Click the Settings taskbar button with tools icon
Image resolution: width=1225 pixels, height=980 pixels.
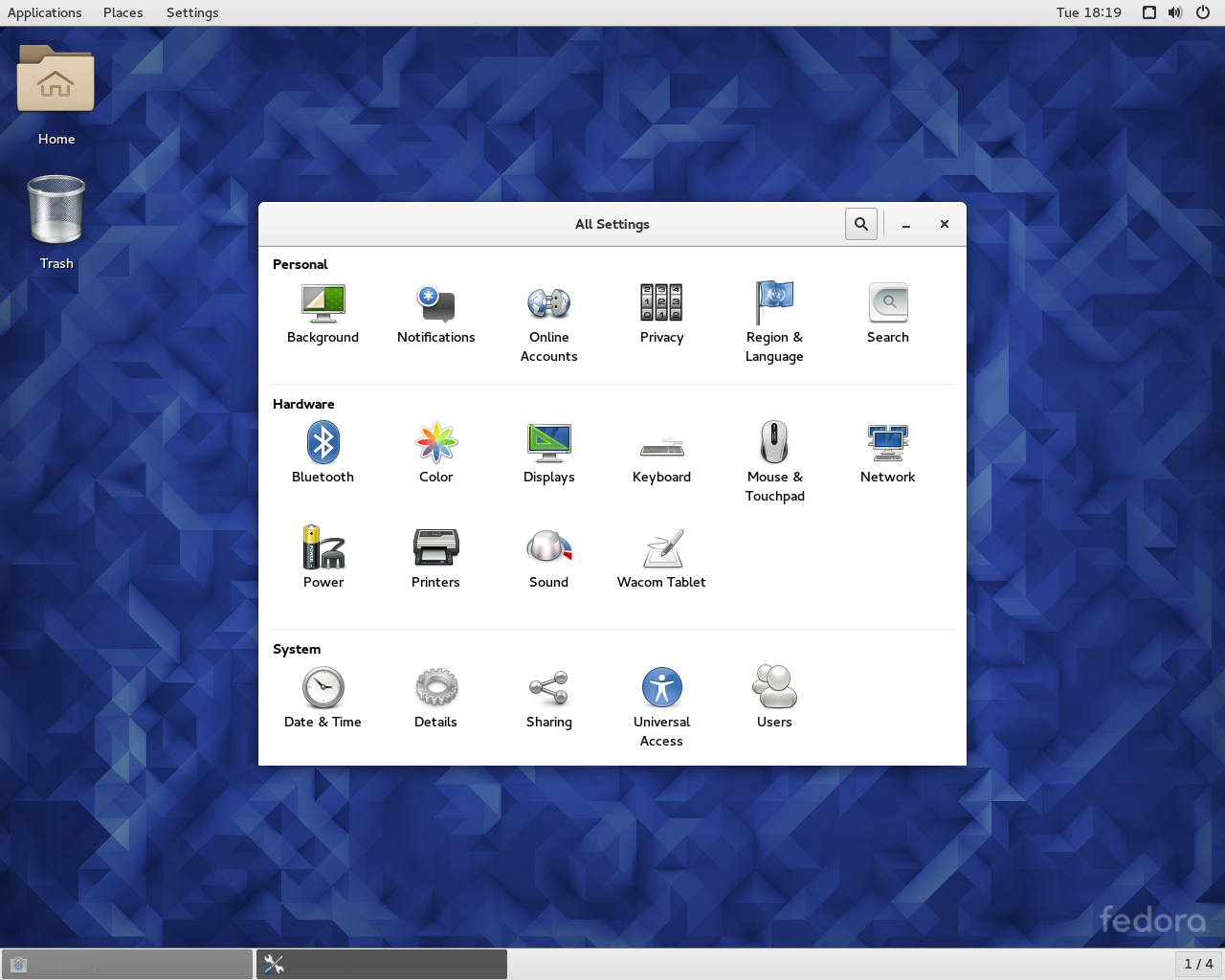coord(382,965)
